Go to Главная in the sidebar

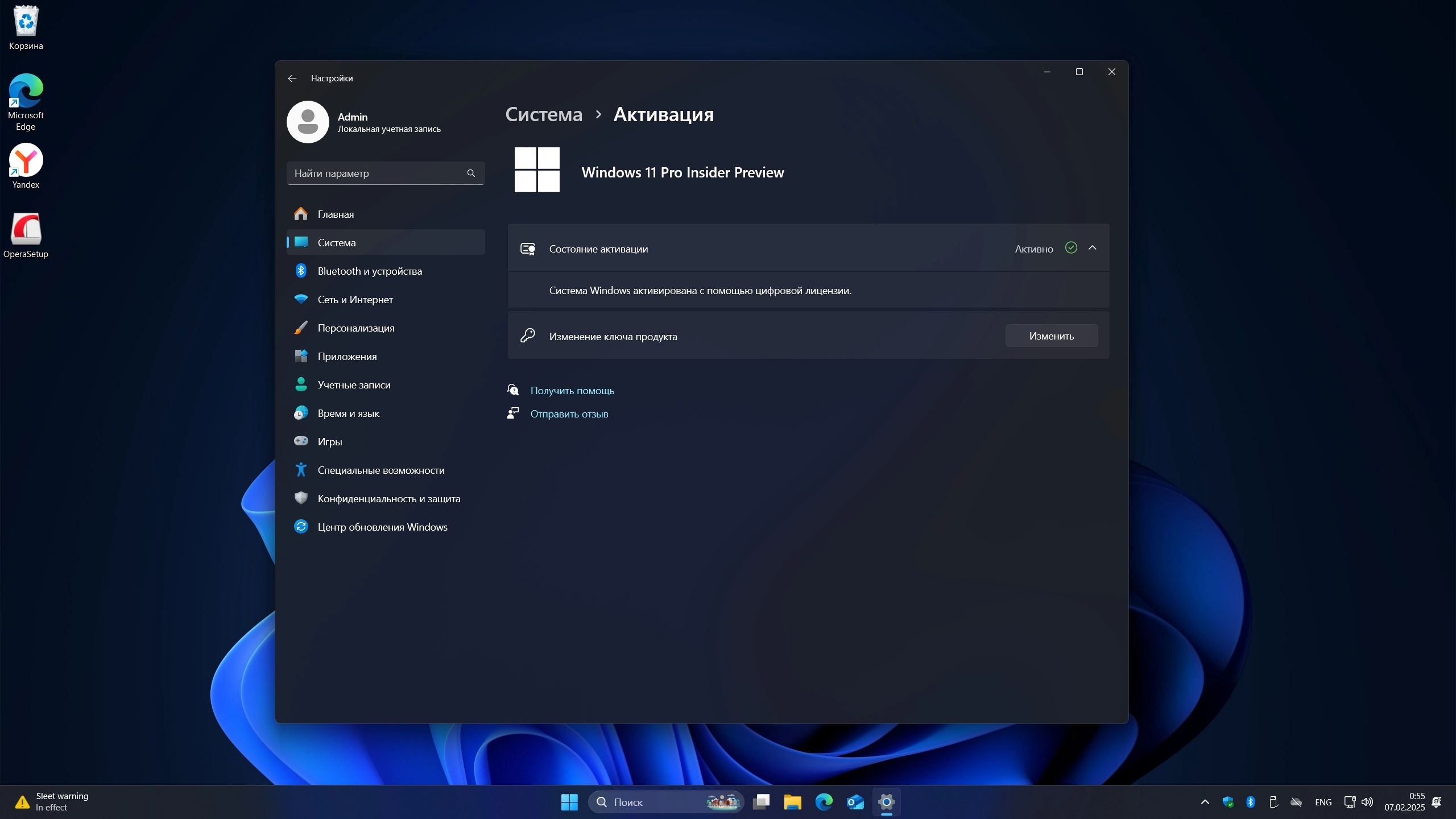336,214
